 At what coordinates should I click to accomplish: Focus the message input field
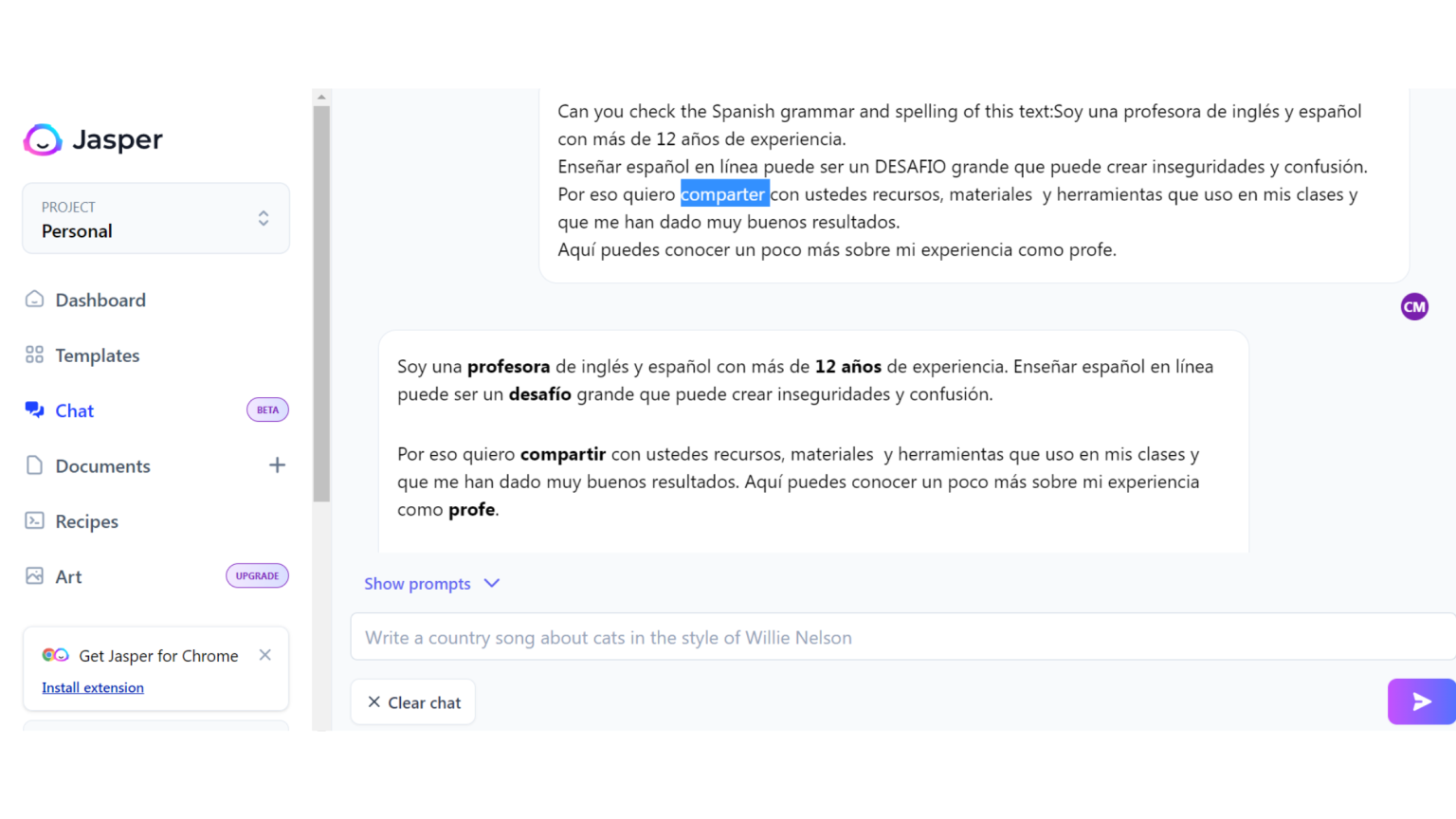[x=853, y=637]
